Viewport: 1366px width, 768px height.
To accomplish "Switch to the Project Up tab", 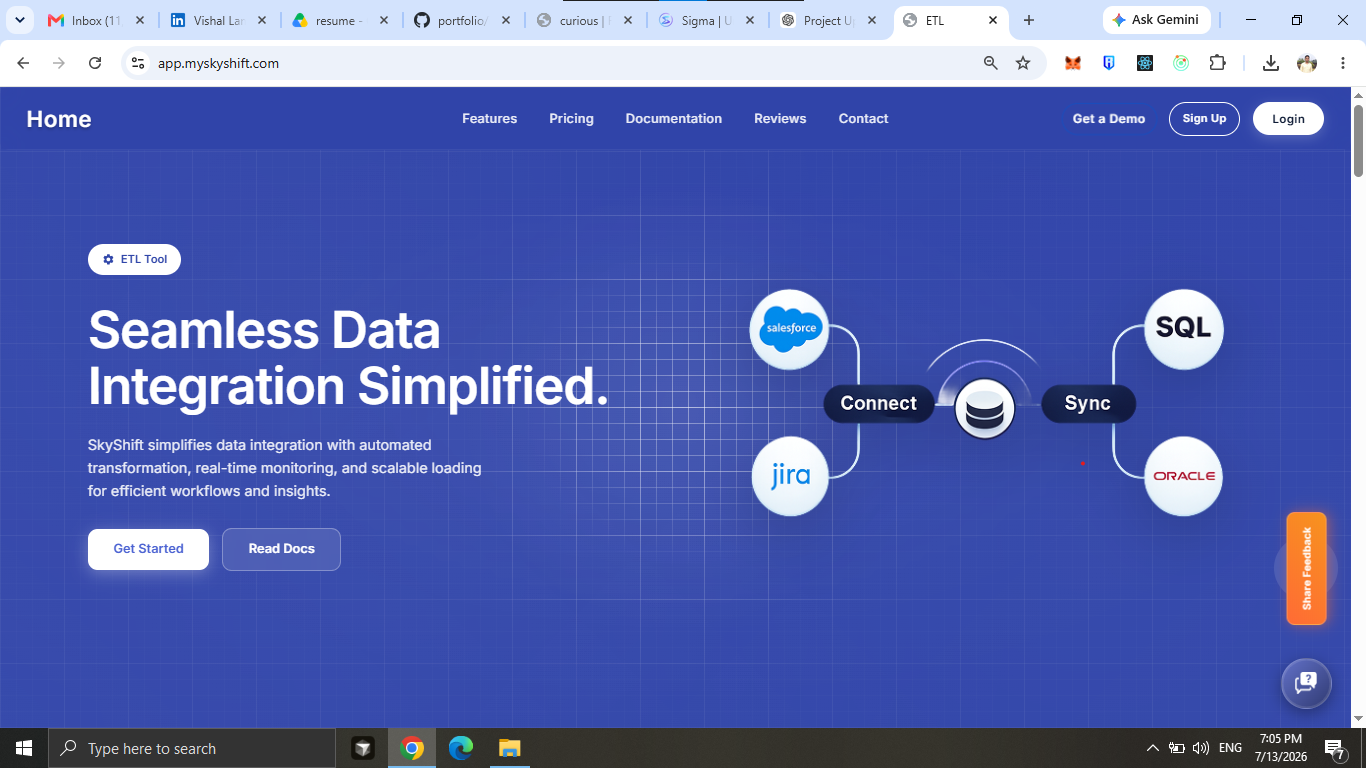I will pos(830,20).
